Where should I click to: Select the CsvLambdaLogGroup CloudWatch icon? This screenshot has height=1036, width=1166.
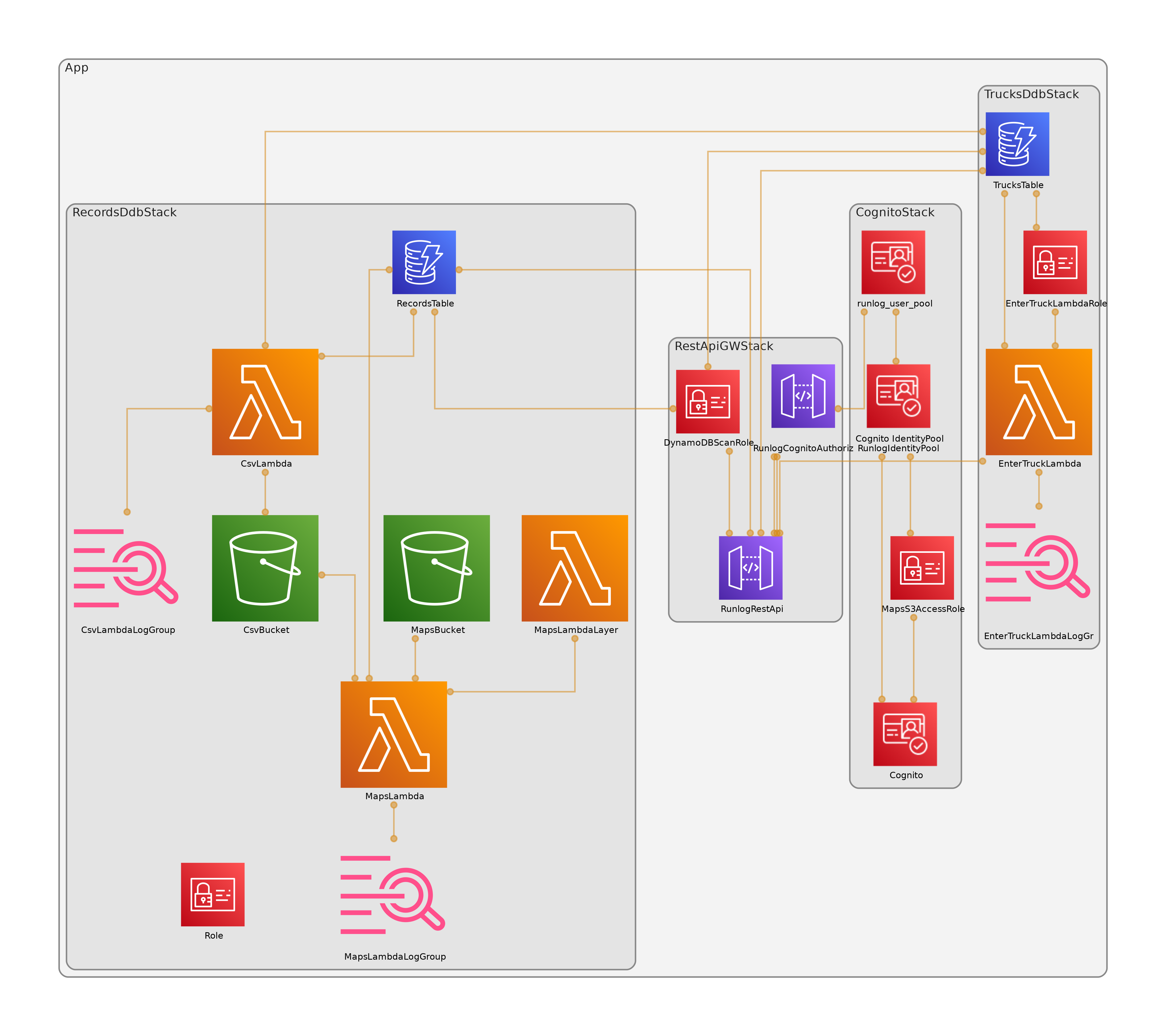(x=126, y=568)
